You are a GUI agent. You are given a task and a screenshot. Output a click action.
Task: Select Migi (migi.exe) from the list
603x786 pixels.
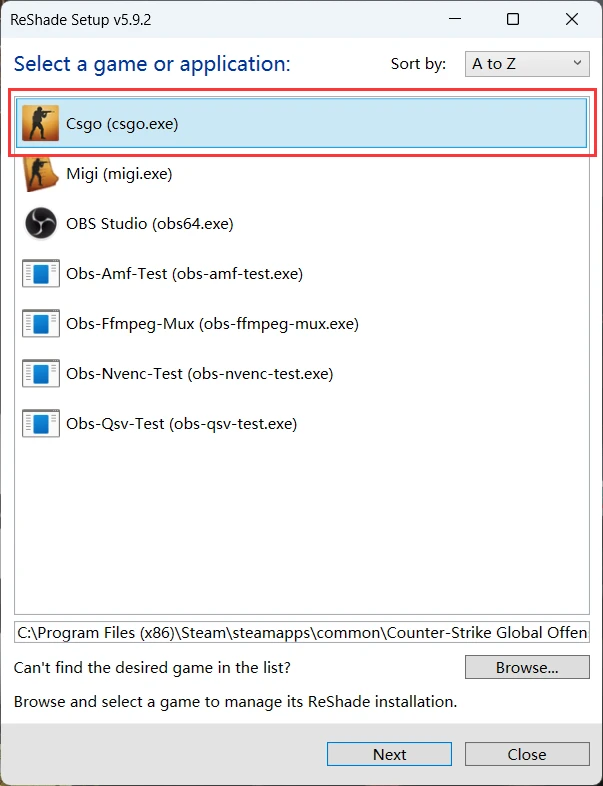point(119,174)
